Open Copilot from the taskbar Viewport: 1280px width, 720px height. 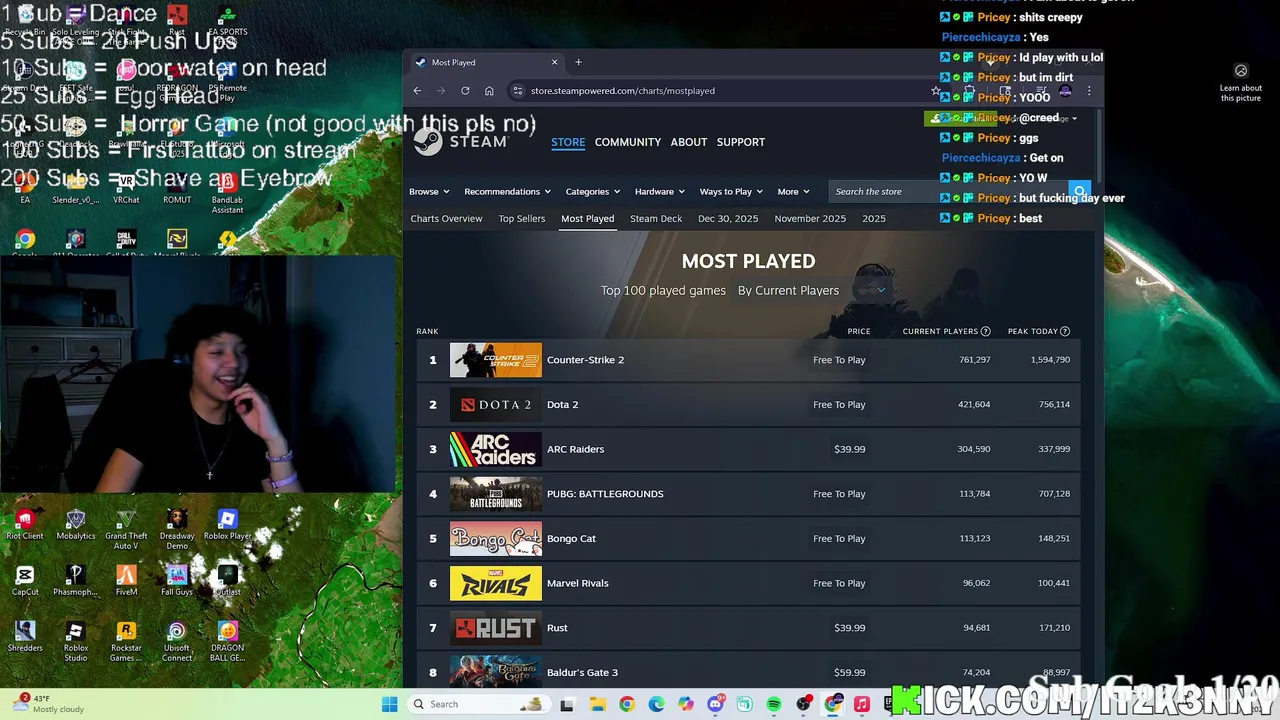click(x=685, y=704)
